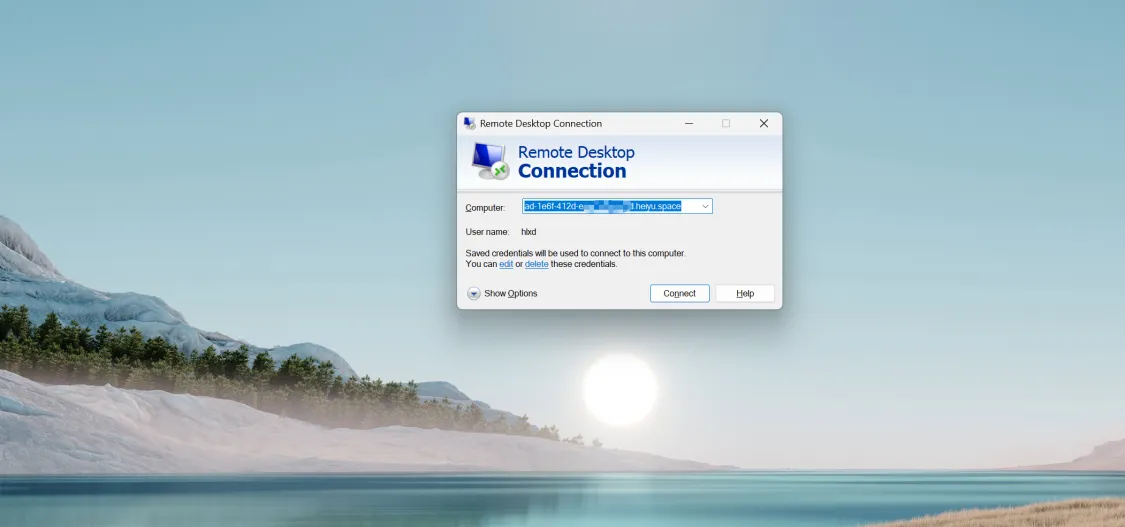Click the Remote Desktop Connection title bar text

click(541, 123)
